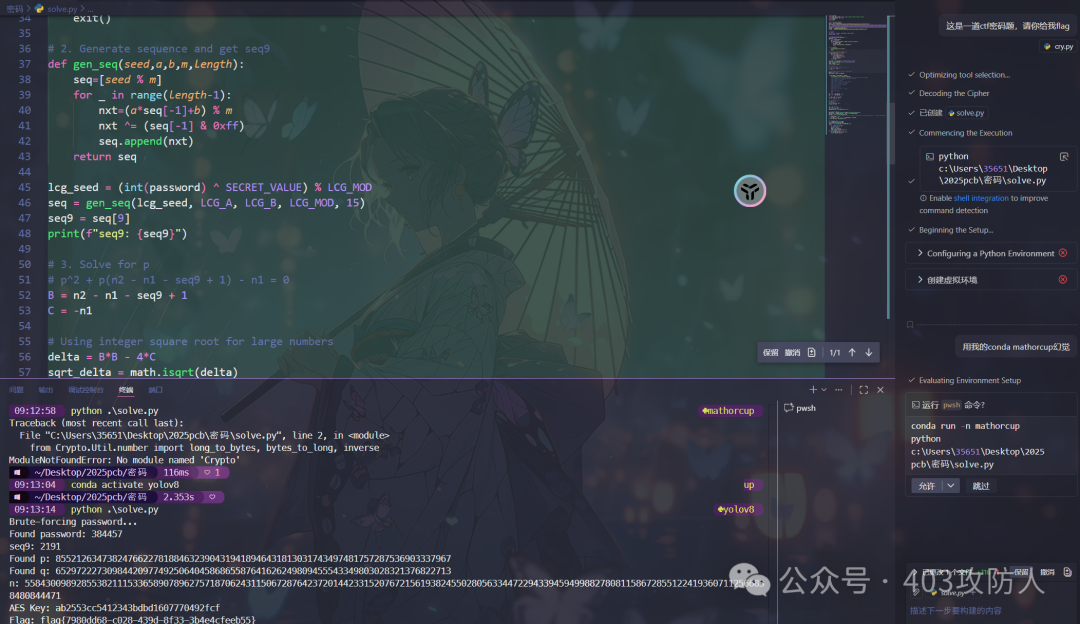The height and width of the screenshot is (624, 1080).
Task: Switch to the 问题 panel tab
Action: (x=17, y=390)
